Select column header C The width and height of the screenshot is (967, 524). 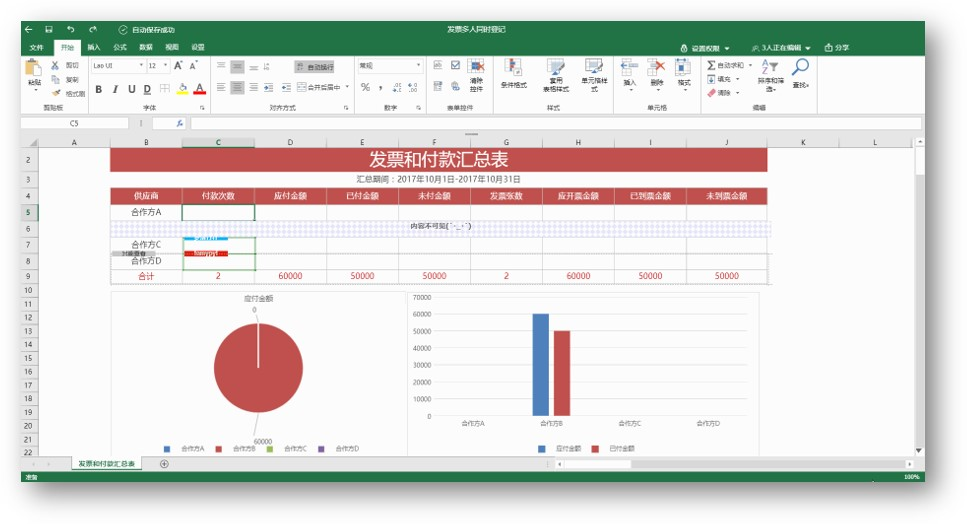click(x=218, y=142)
